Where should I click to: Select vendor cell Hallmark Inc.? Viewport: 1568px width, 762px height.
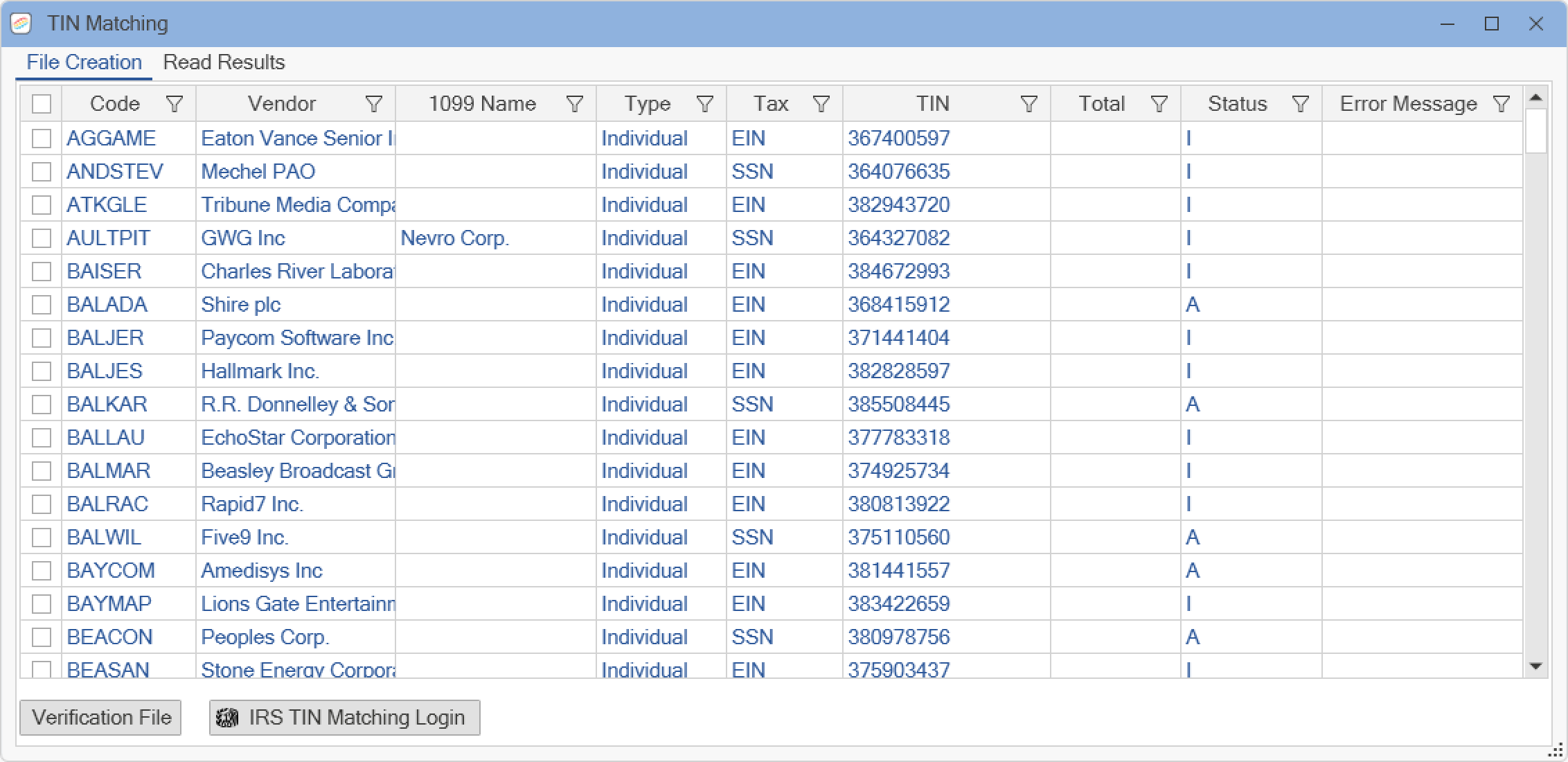tap(296, 371)
